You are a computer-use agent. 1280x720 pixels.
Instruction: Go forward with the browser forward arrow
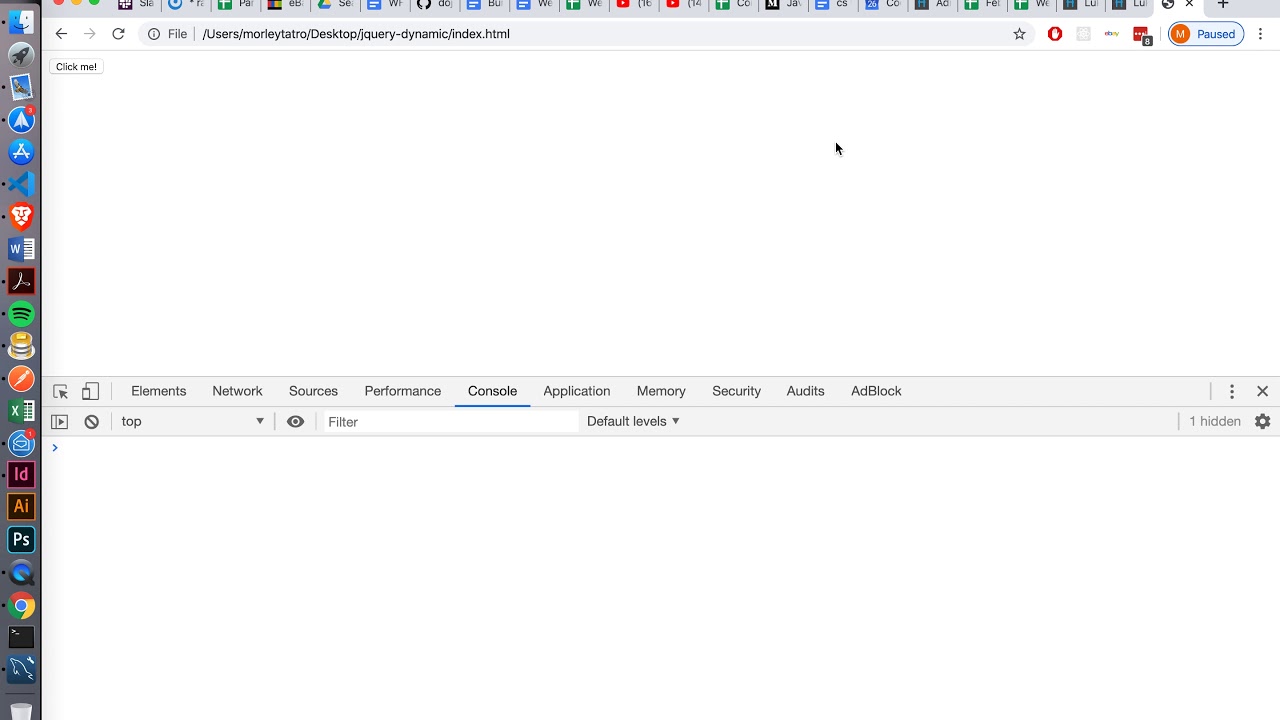click(90, 34)
